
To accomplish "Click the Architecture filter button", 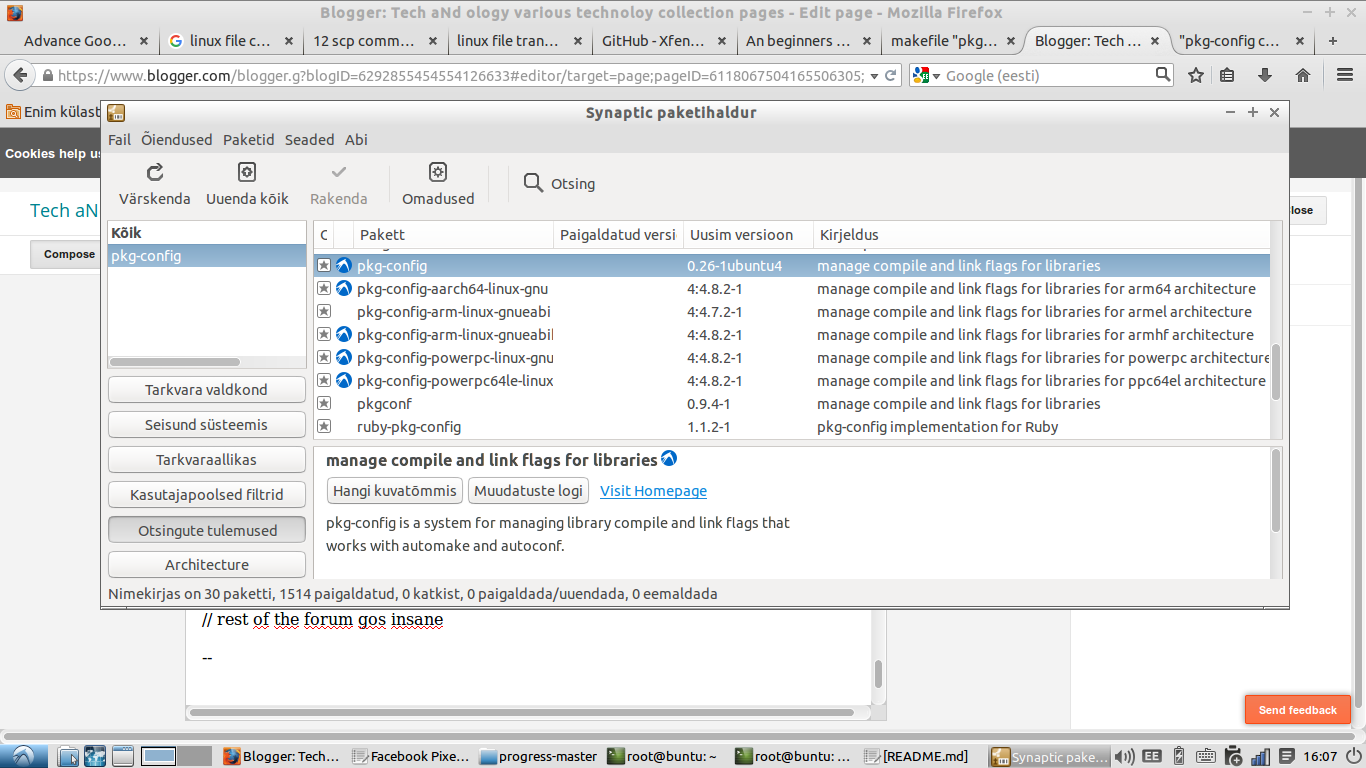I will pyautogui.click(x=206, y=564).
